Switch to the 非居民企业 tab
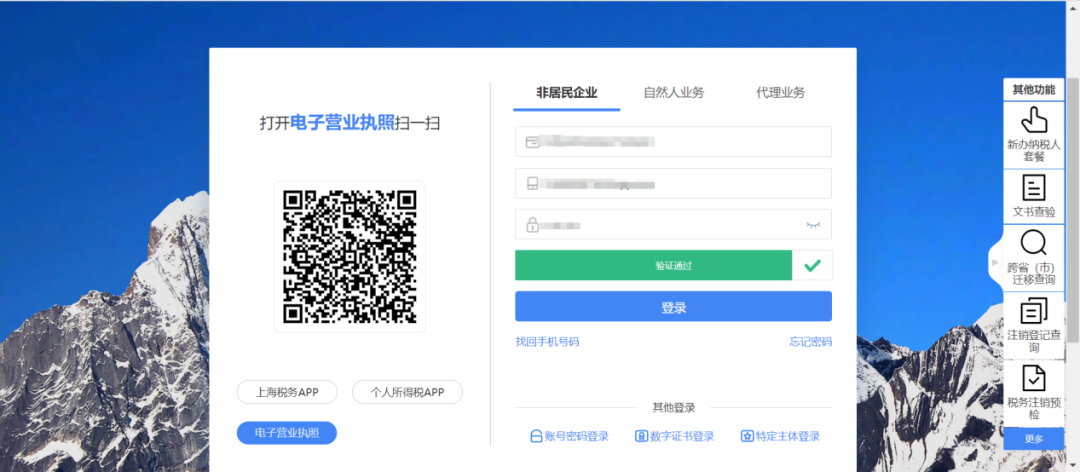1080x472 pixels. 566,93
